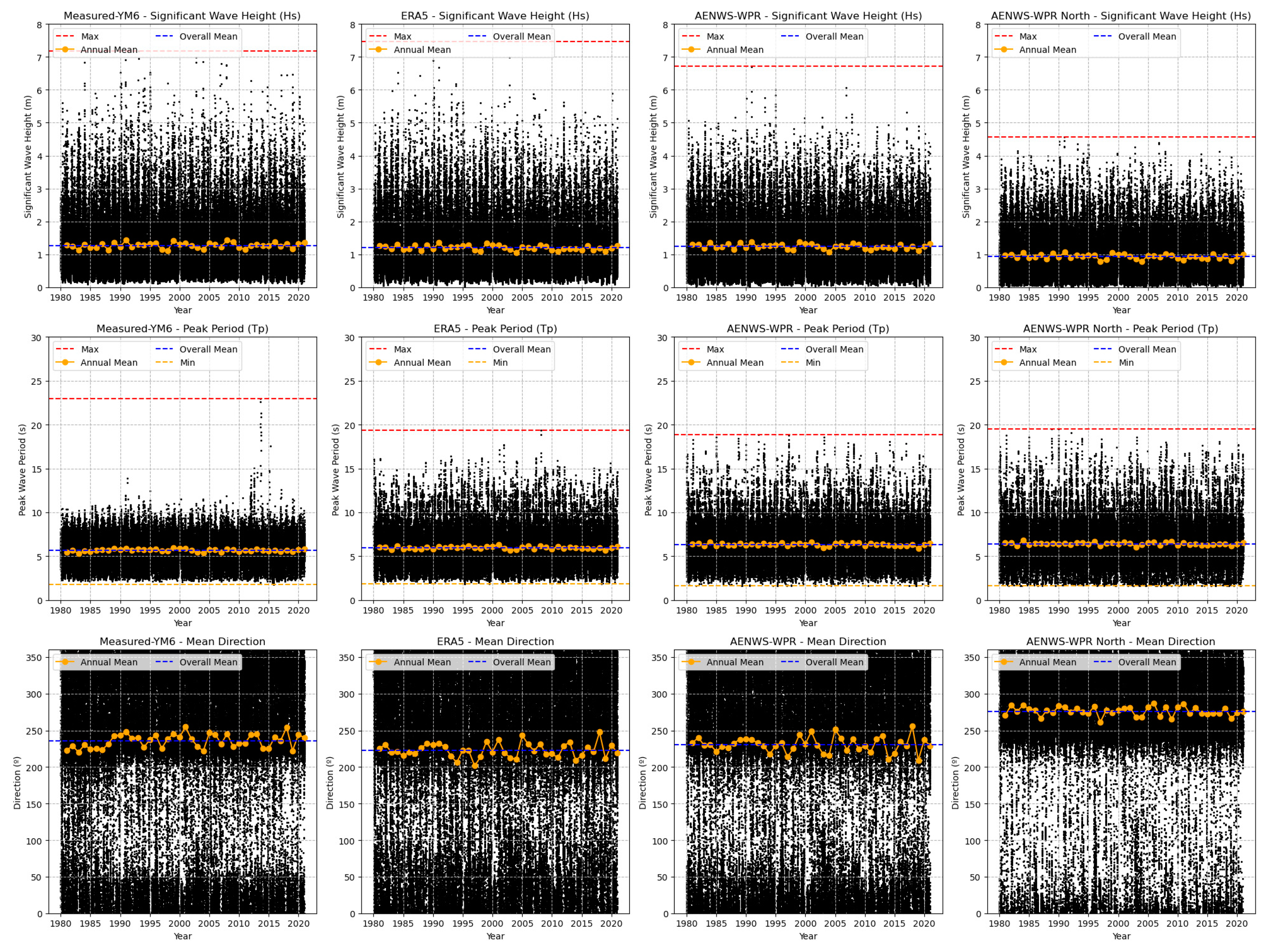Click Overall Mean legend marker in AENWS-WPR North direction
Viewport: 1265px width, 952px height.
click(1103, 662)
